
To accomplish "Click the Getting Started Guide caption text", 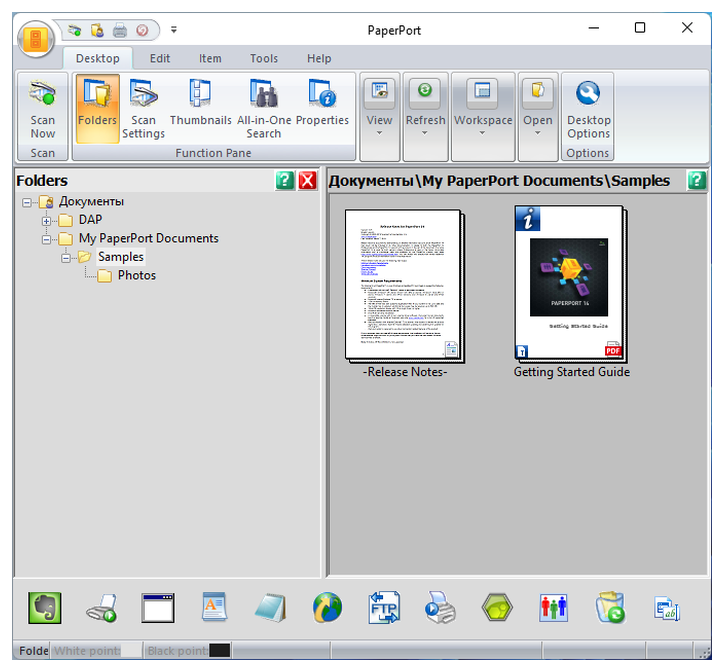I will 572,372.
